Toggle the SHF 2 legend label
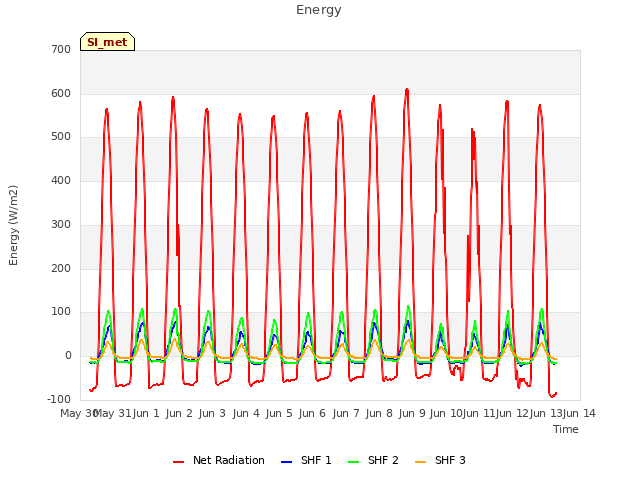 pos(383,460)
